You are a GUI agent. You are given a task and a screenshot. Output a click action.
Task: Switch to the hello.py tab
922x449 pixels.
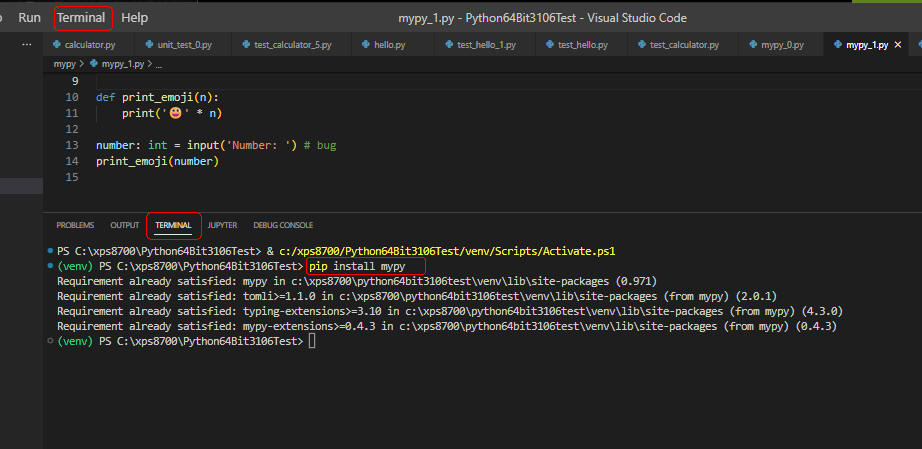tap(390, 45)
